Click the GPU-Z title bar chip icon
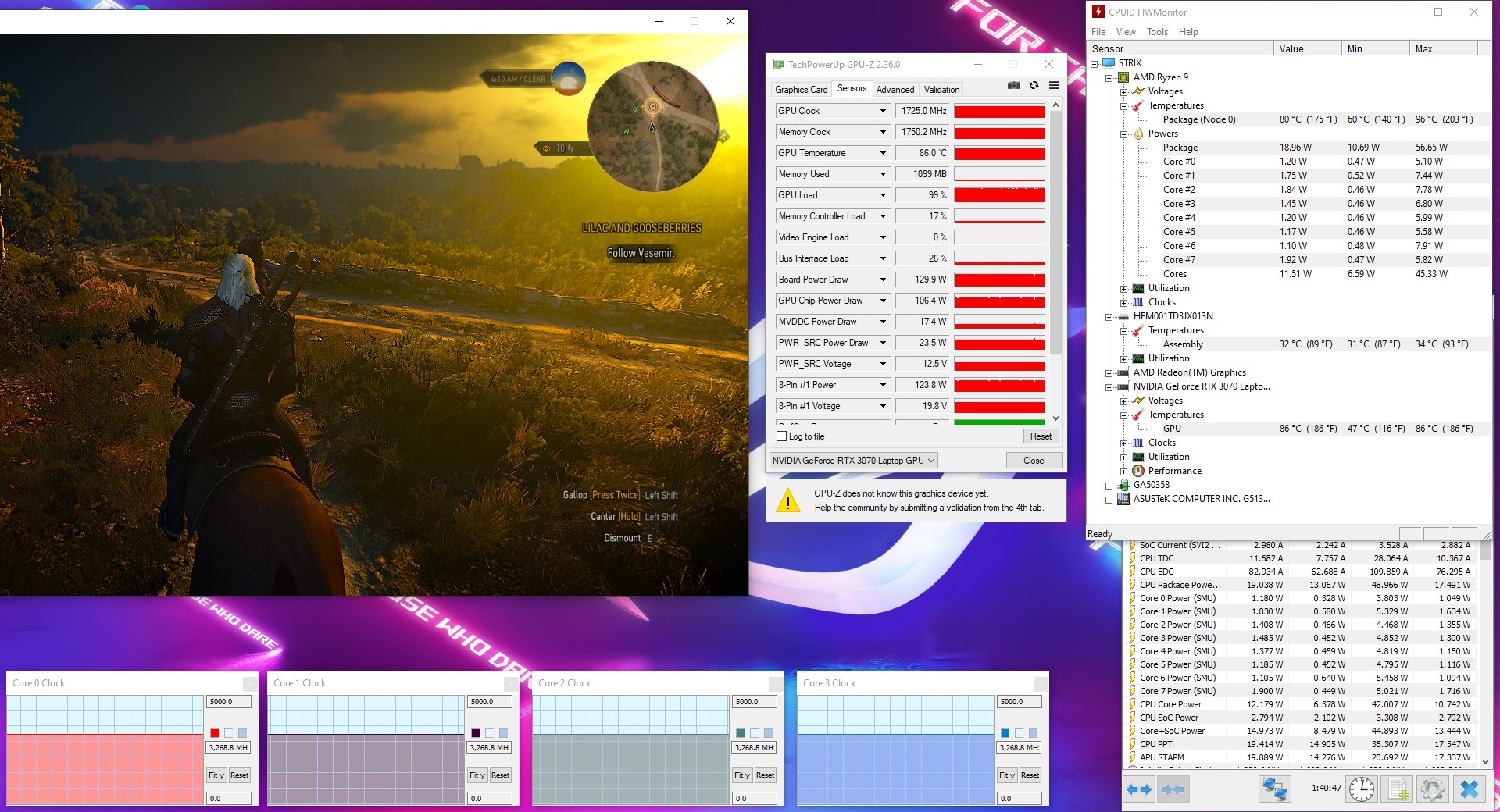Image resolution: width=1500 pixels, height=812 pixels. [x=778, y=64]
